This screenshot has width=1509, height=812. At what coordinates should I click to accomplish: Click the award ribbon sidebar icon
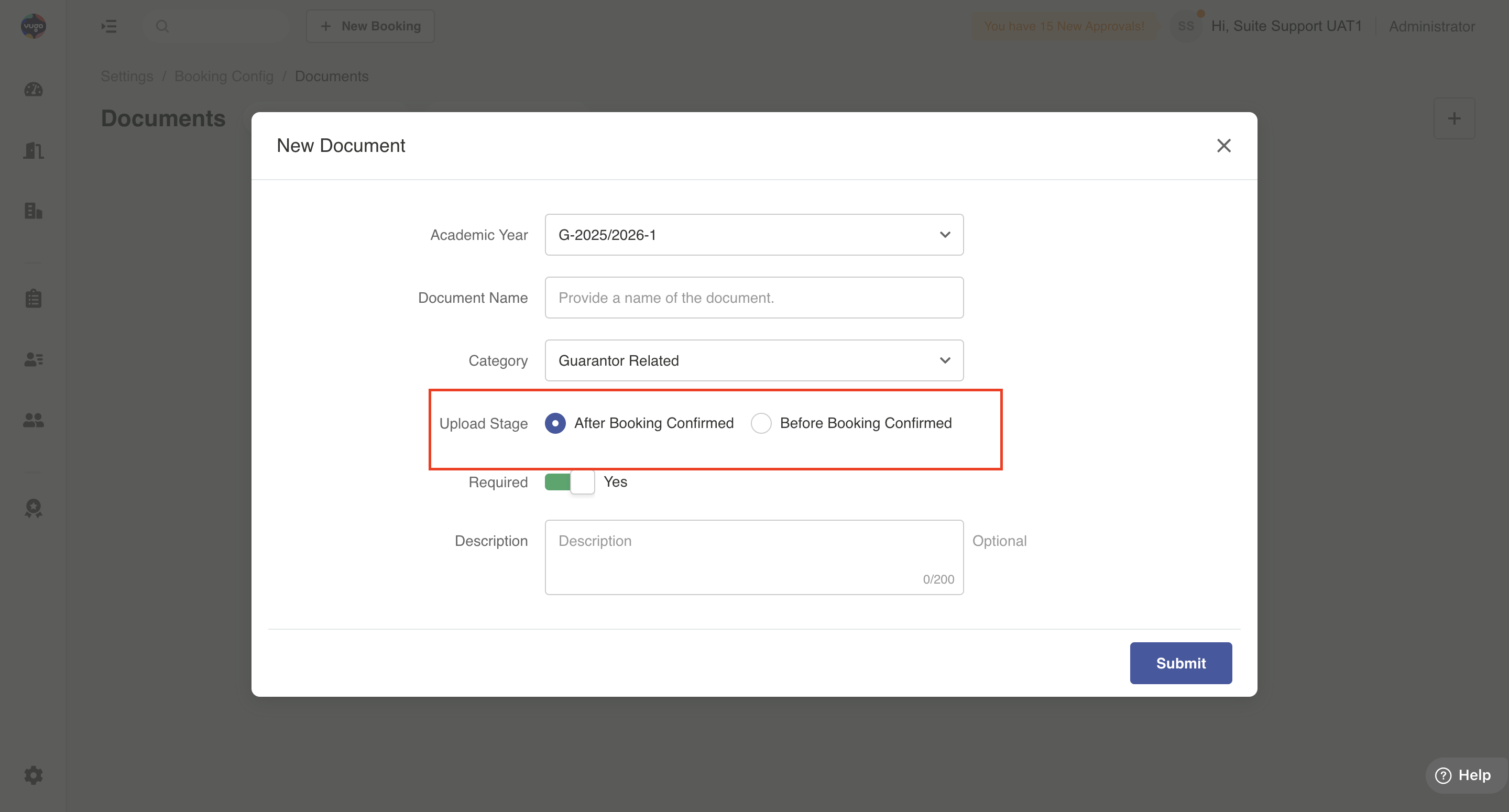click(x=34, y=508)
